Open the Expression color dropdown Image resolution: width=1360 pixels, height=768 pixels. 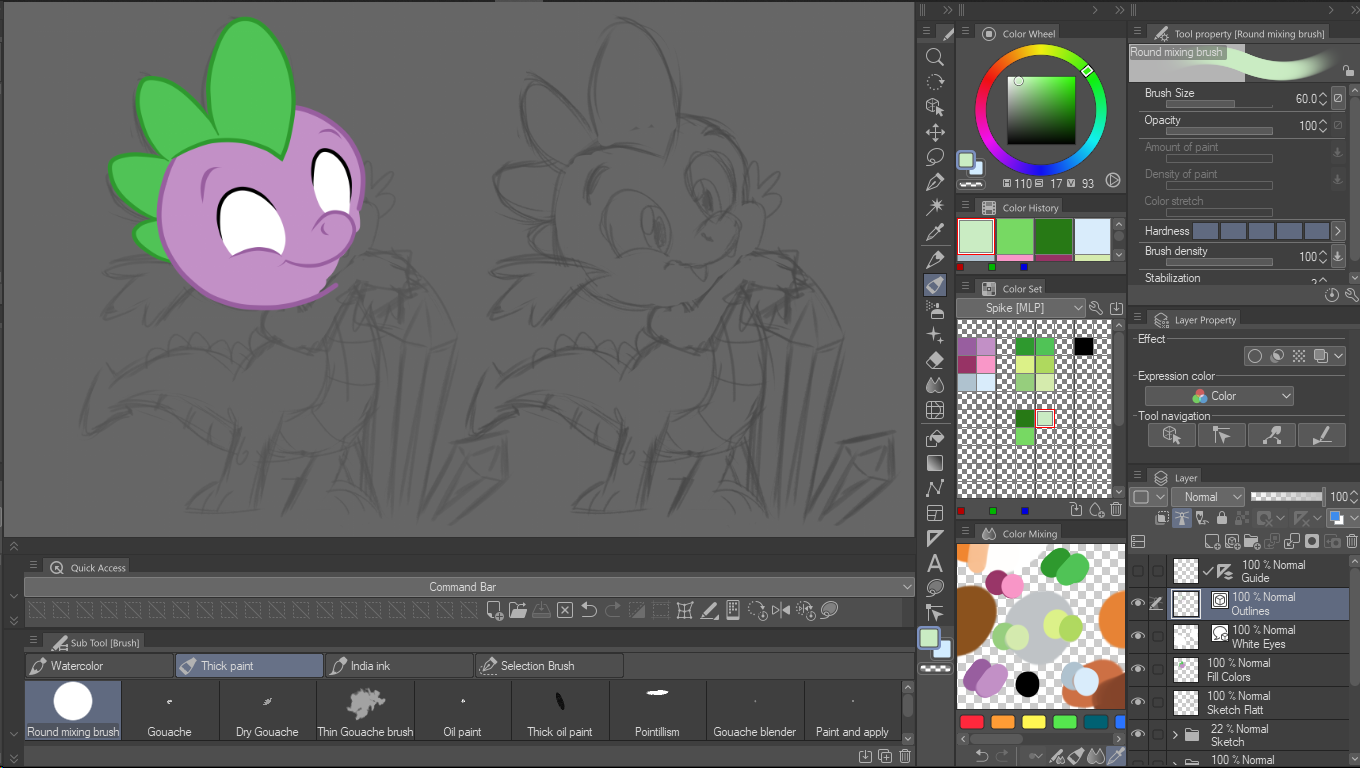click(x=1218, y=396)
